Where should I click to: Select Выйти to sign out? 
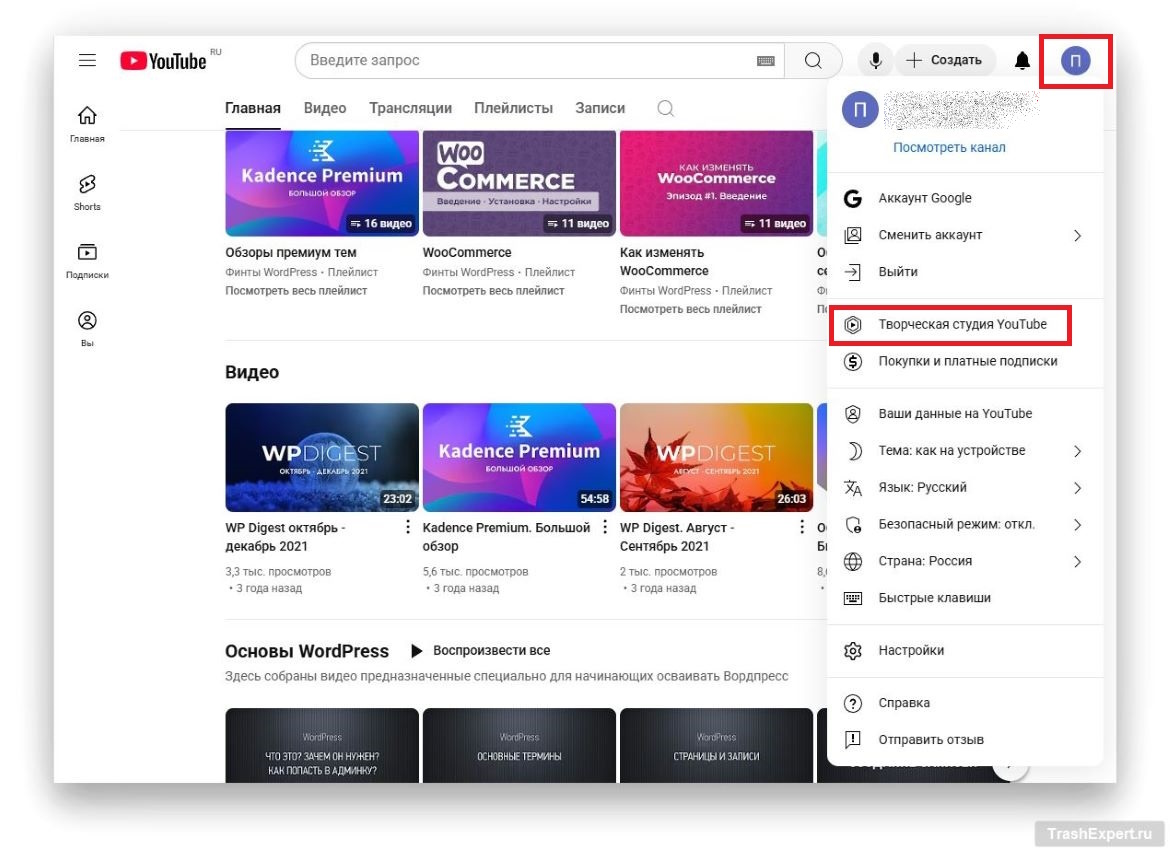[965, 272]
